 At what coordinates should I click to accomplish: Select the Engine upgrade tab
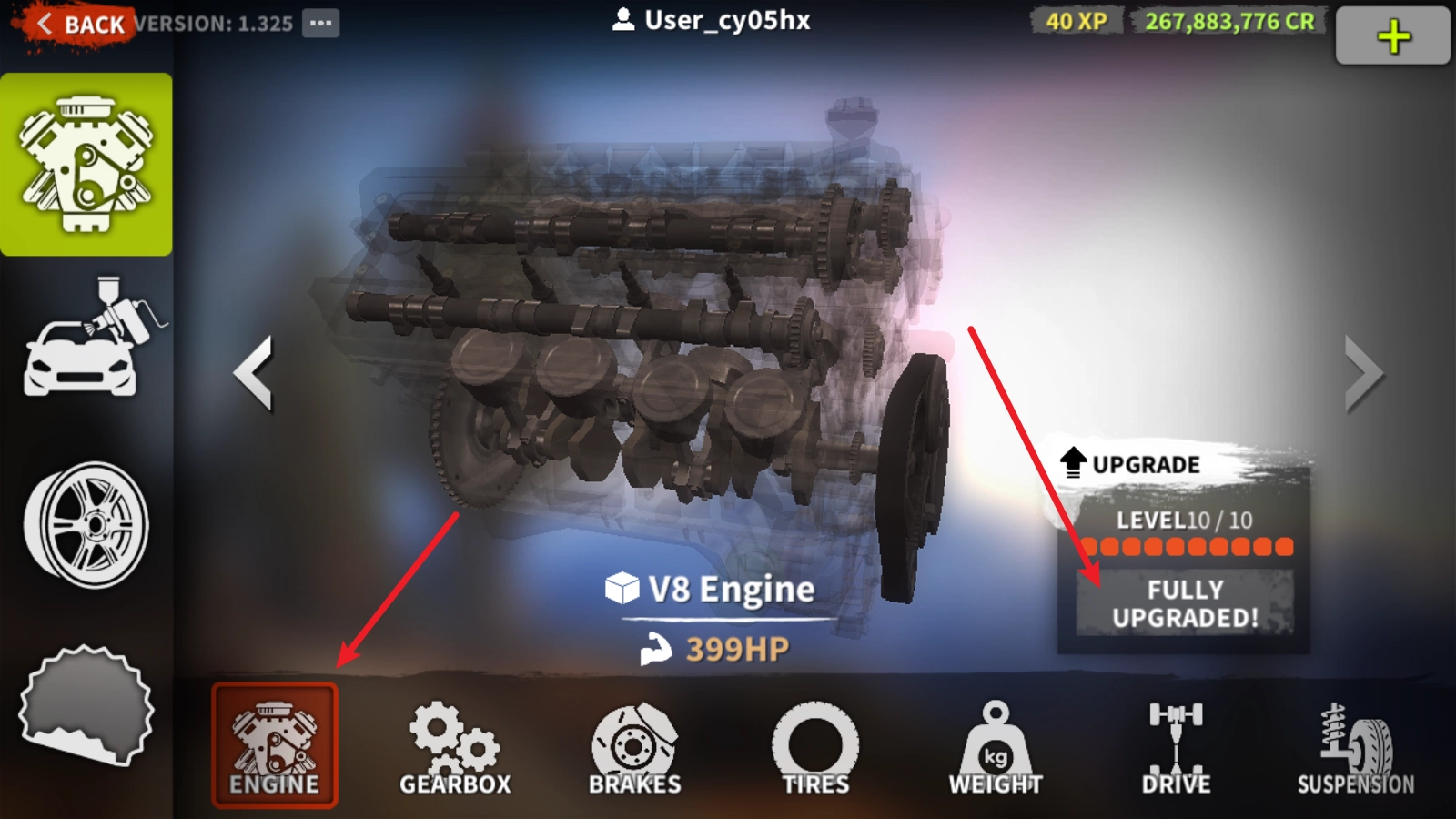click(x=275, y=745)
